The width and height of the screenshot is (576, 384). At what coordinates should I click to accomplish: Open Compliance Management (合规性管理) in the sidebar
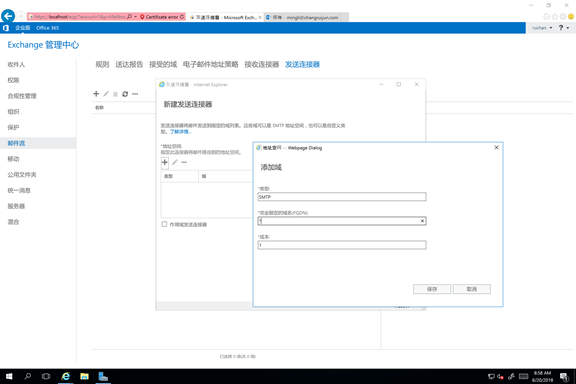click(22, 96)
